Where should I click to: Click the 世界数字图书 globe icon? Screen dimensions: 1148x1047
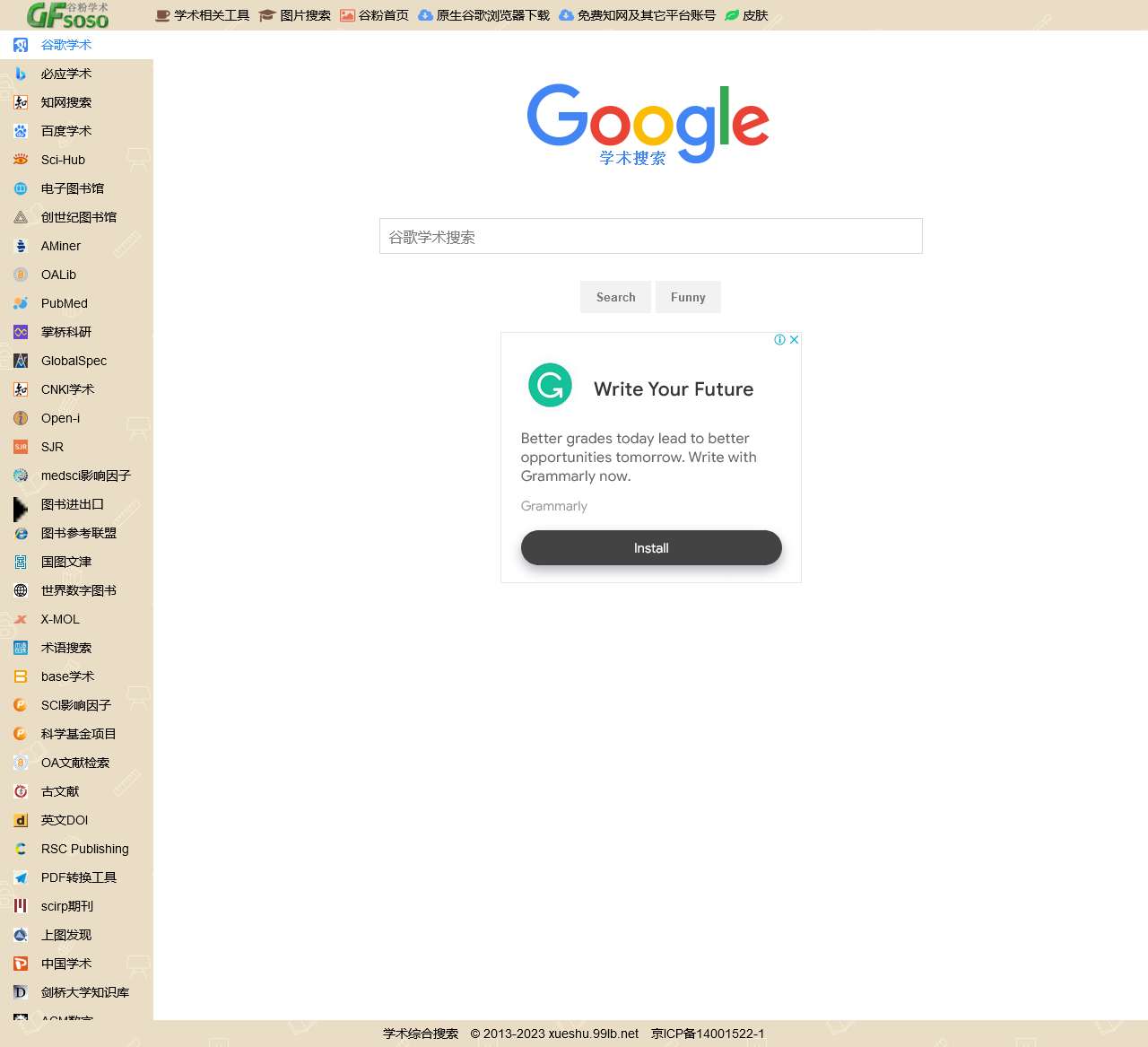pos(21,590)
